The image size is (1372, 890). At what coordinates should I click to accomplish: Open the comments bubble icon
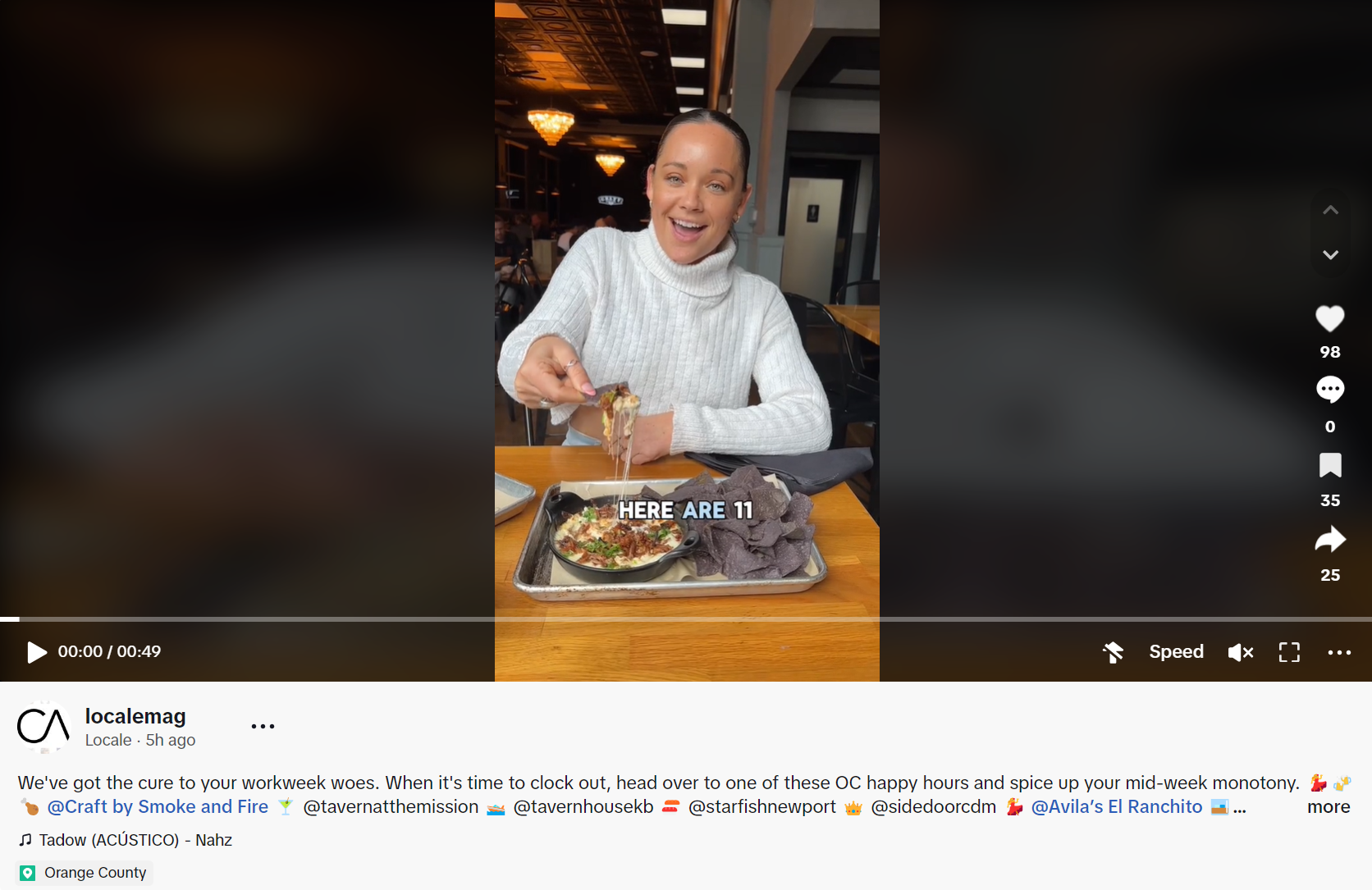pos(1330,390)
